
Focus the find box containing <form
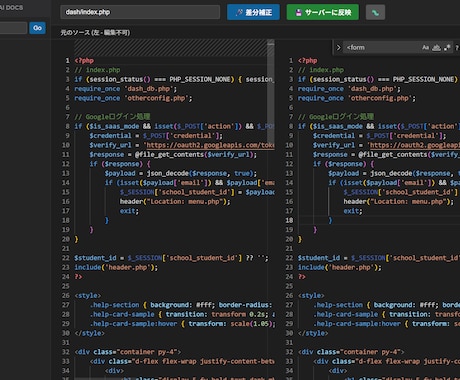(382, 48)
